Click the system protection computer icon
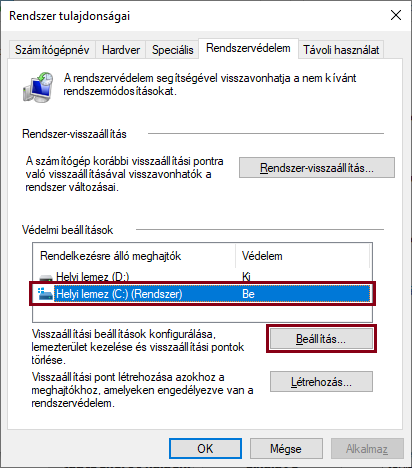 click(38, 87)
